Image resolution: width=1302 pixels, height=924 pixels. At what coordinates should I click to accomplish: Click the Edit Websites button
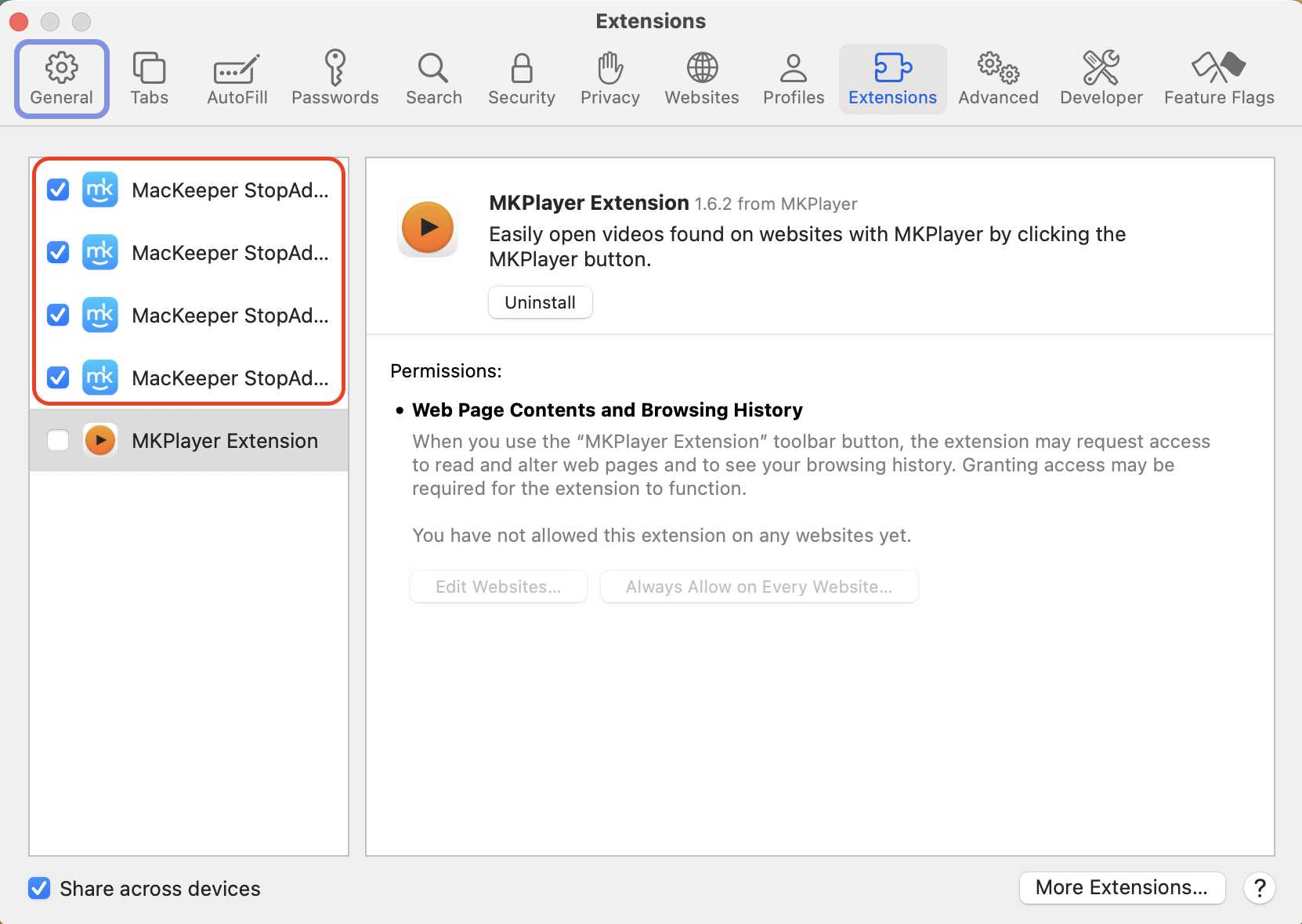click(498, 587)
